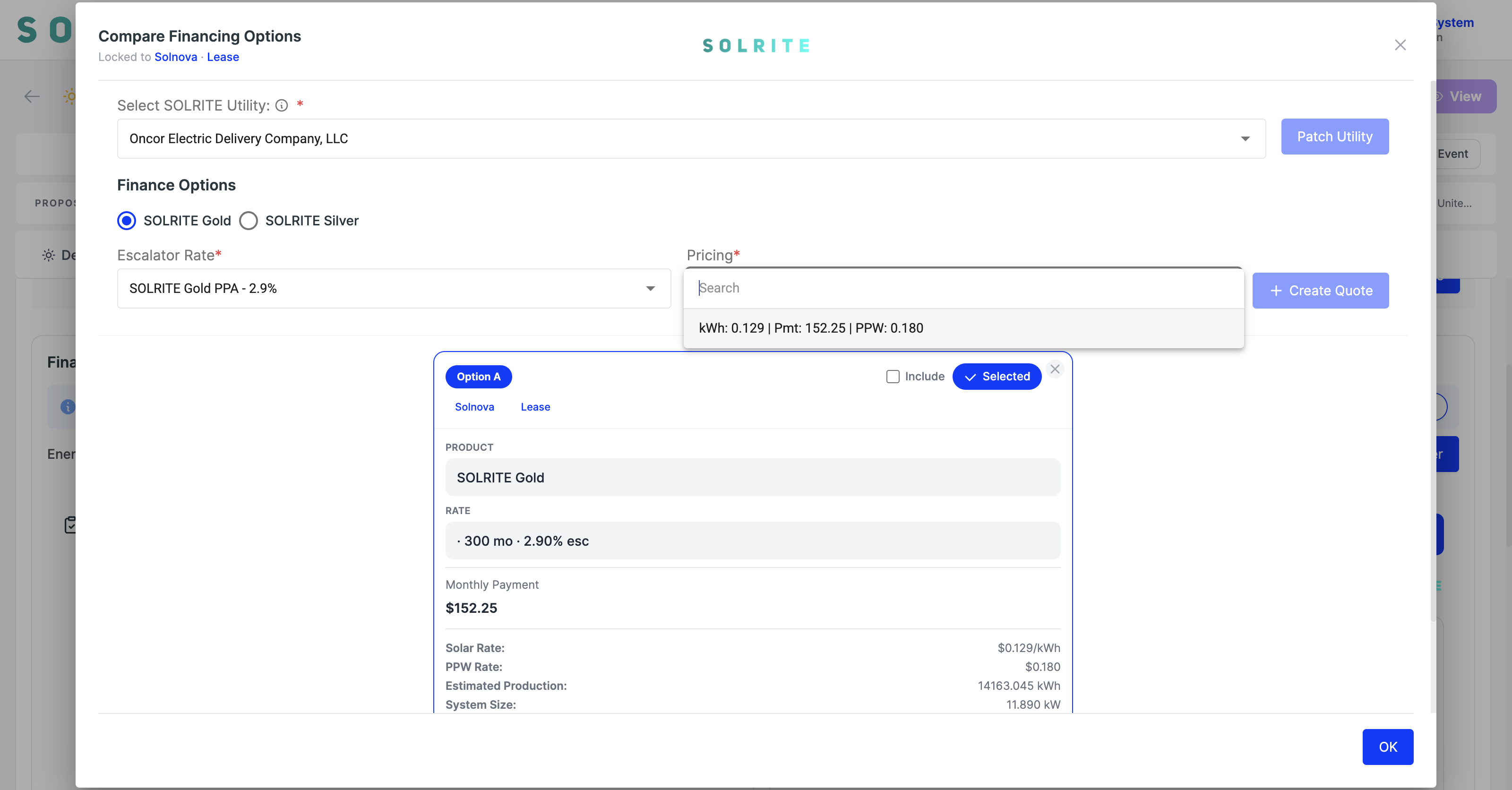Remove the Option A card with X
Viewport: 1512px width, 790px height.
[x=1055, y=369]
